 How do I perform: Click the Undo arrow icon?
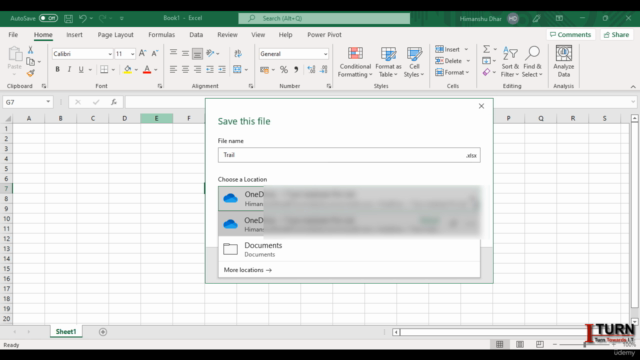click(83, 18)
